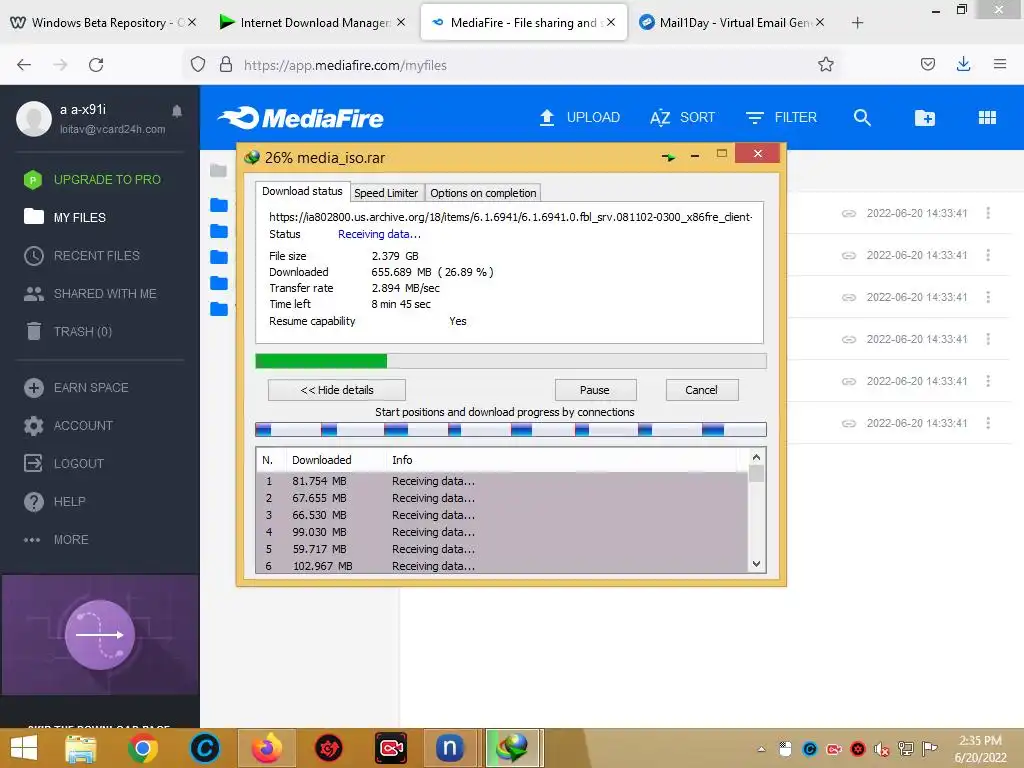Image resolution: width=1024 pixels, height=768 pixels.
Task: Click the IDM globe icon in dialog title
Action: tap(251, 157)
